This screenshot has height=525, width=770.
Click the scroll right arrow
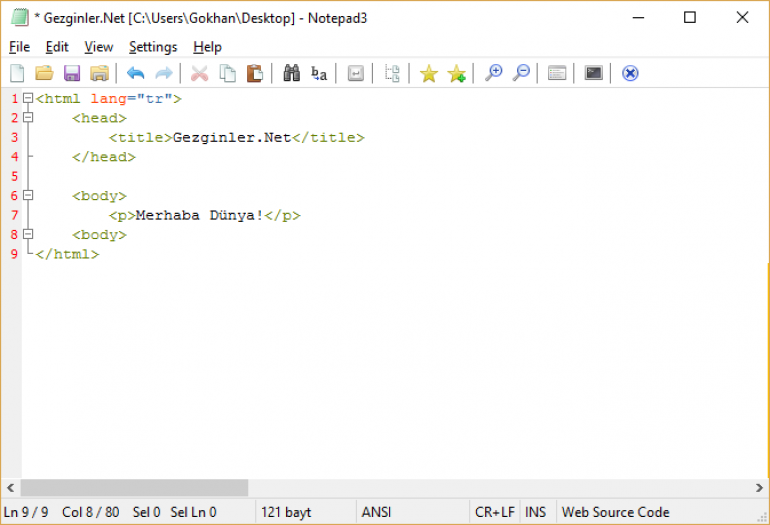coord(759,488)
